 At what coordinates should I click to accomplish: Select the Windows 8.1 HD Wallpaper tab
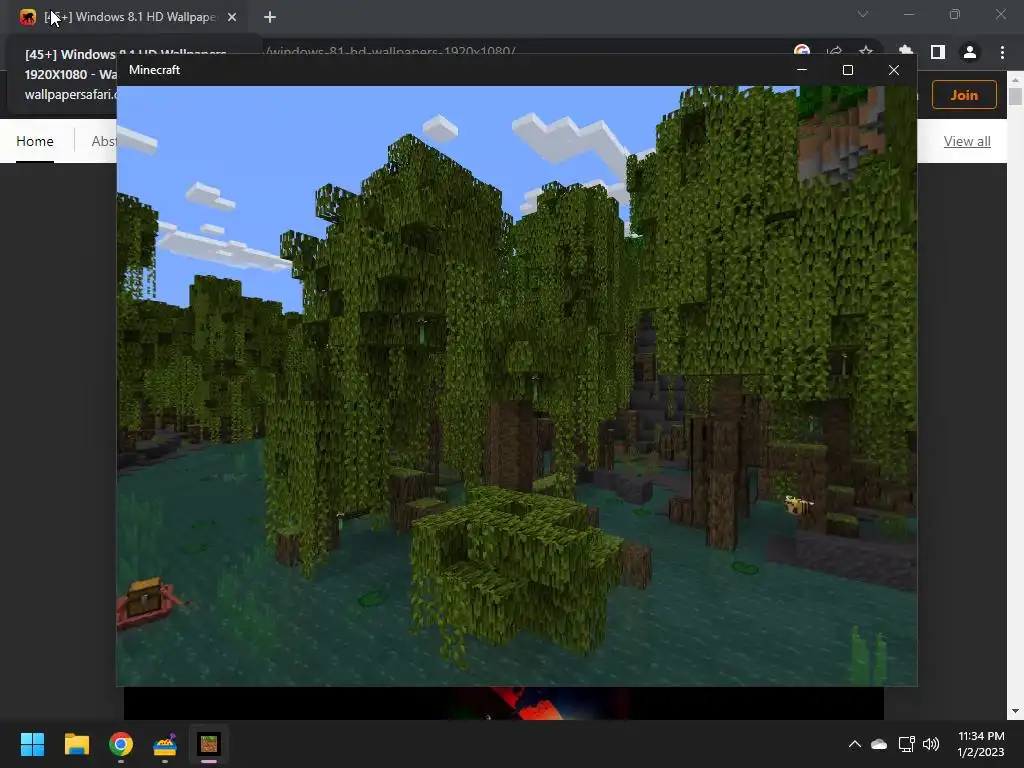[x=127, y=17]
